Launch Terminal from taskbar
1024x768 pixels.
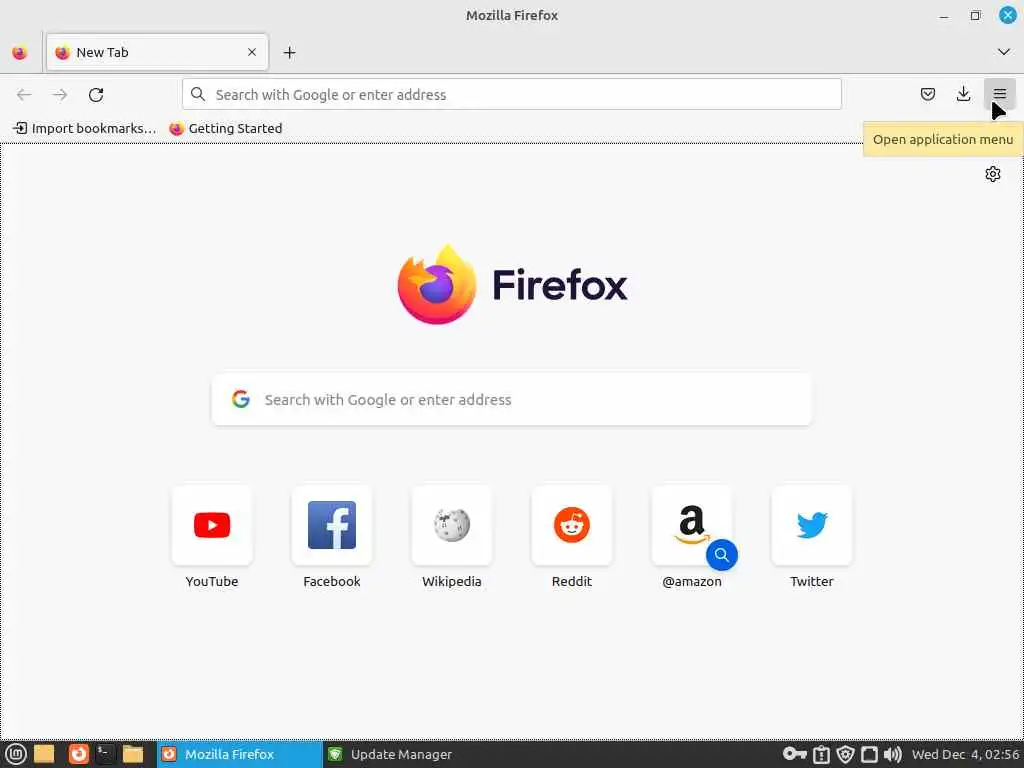click(105, 754)
